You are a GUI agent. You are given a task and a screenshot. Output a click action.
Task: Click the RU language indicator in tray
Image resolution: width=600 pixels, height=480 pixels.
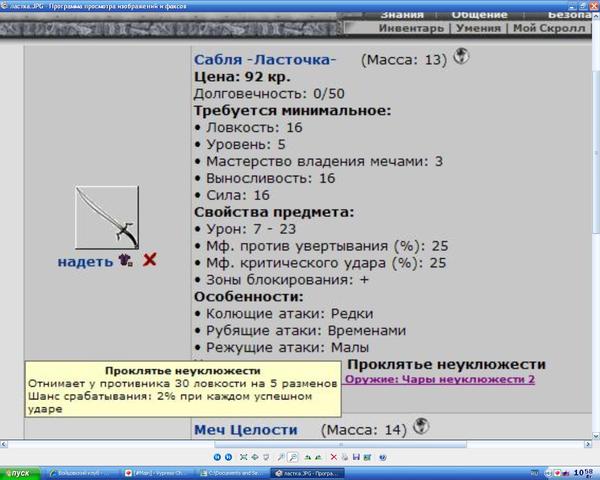(534, 473)
